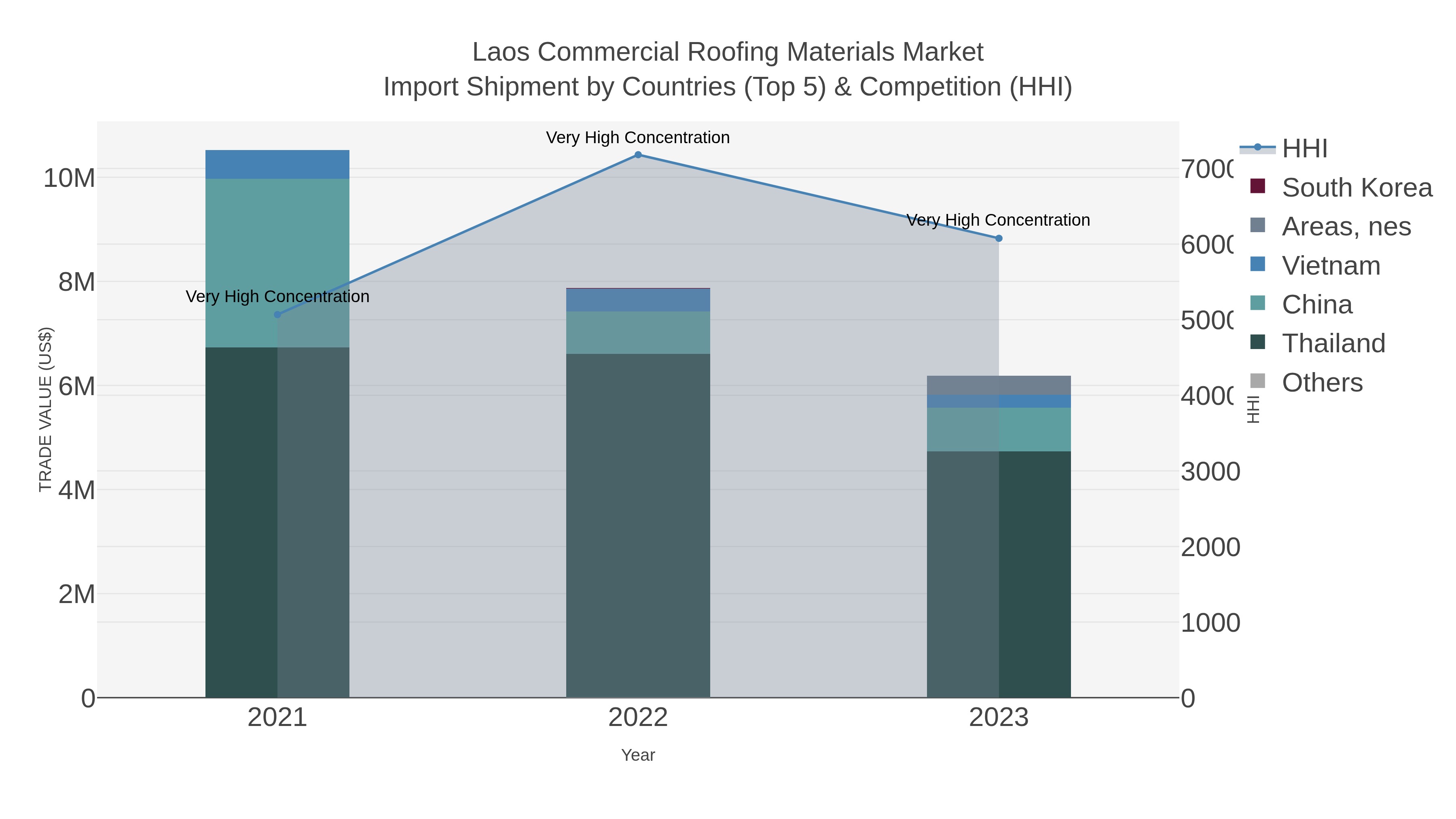Toggle the Areas, nes legend entry

point(1331,226)
